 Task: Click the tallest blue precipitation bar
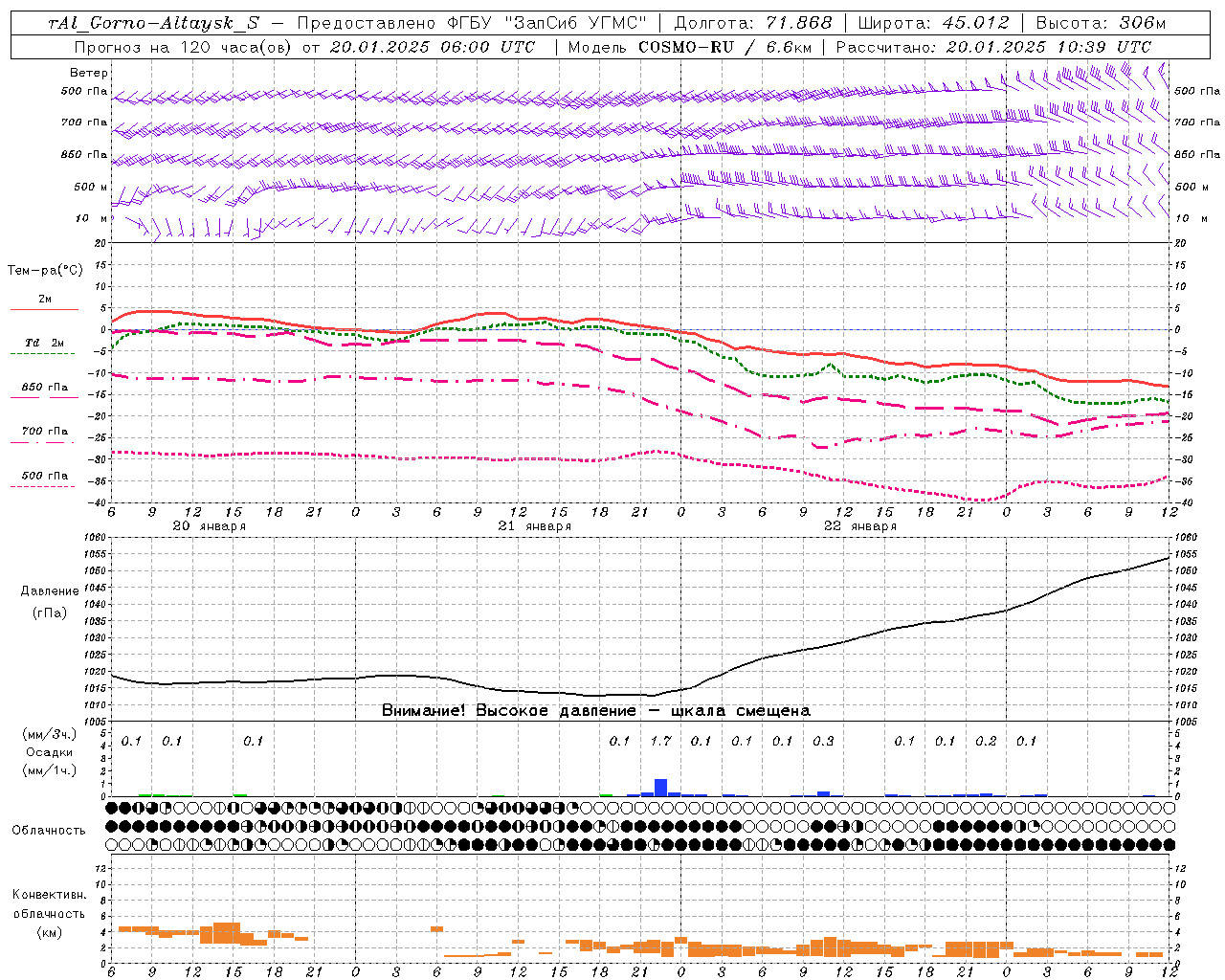pos(660,788)
